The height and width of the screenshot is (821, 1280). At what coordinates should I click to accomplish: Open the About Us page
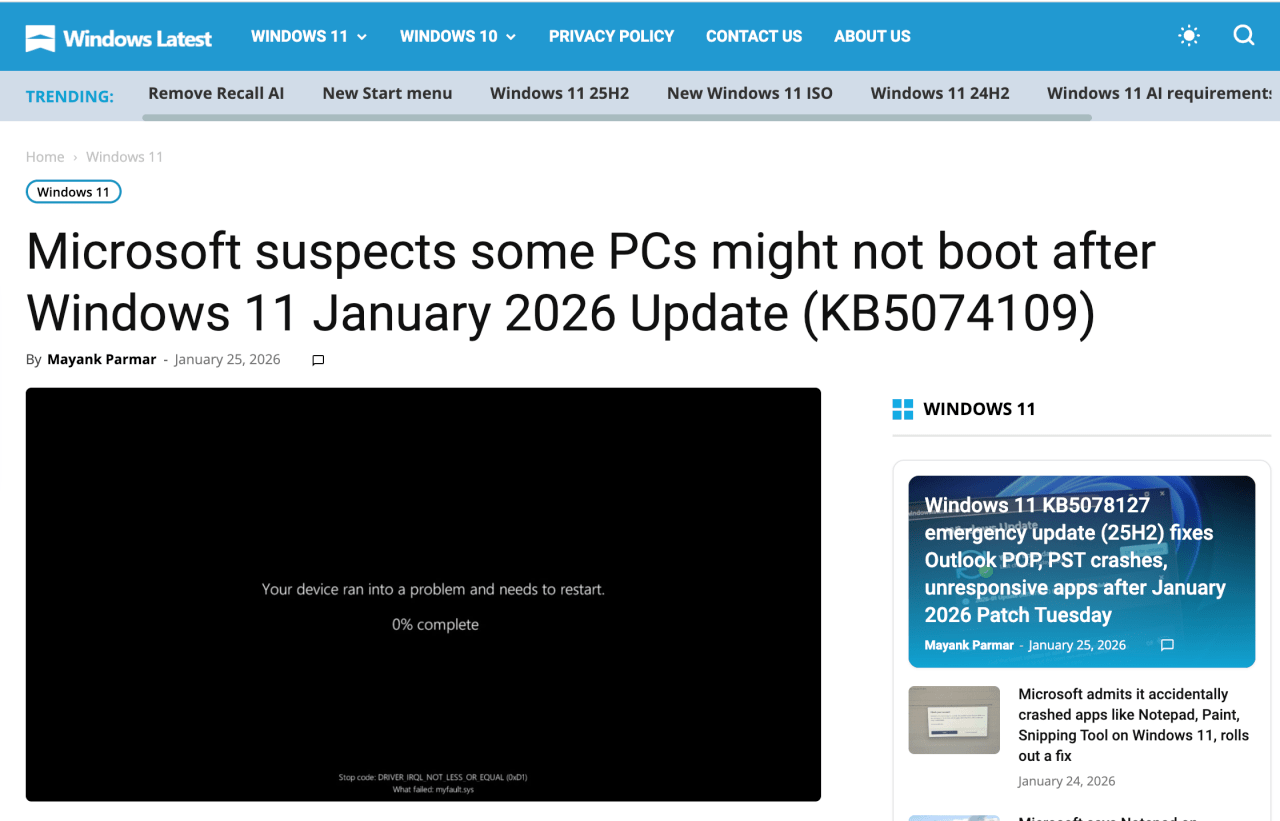click(872, 36)
